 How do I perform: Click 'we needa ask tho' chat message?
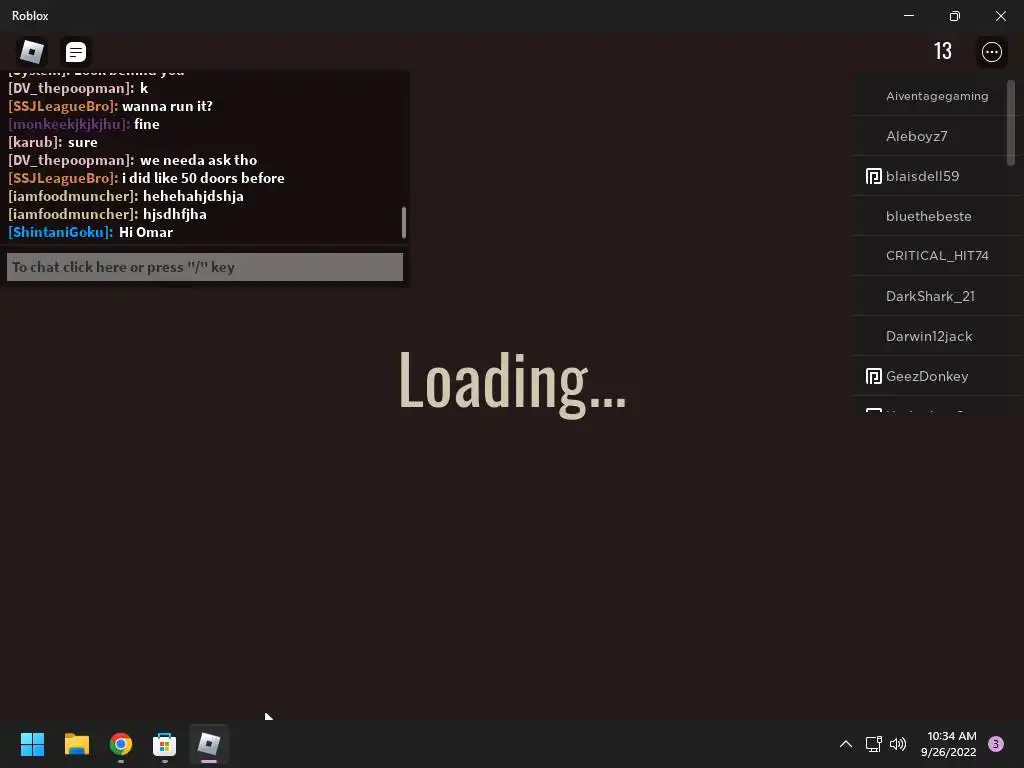click(198, 160)
